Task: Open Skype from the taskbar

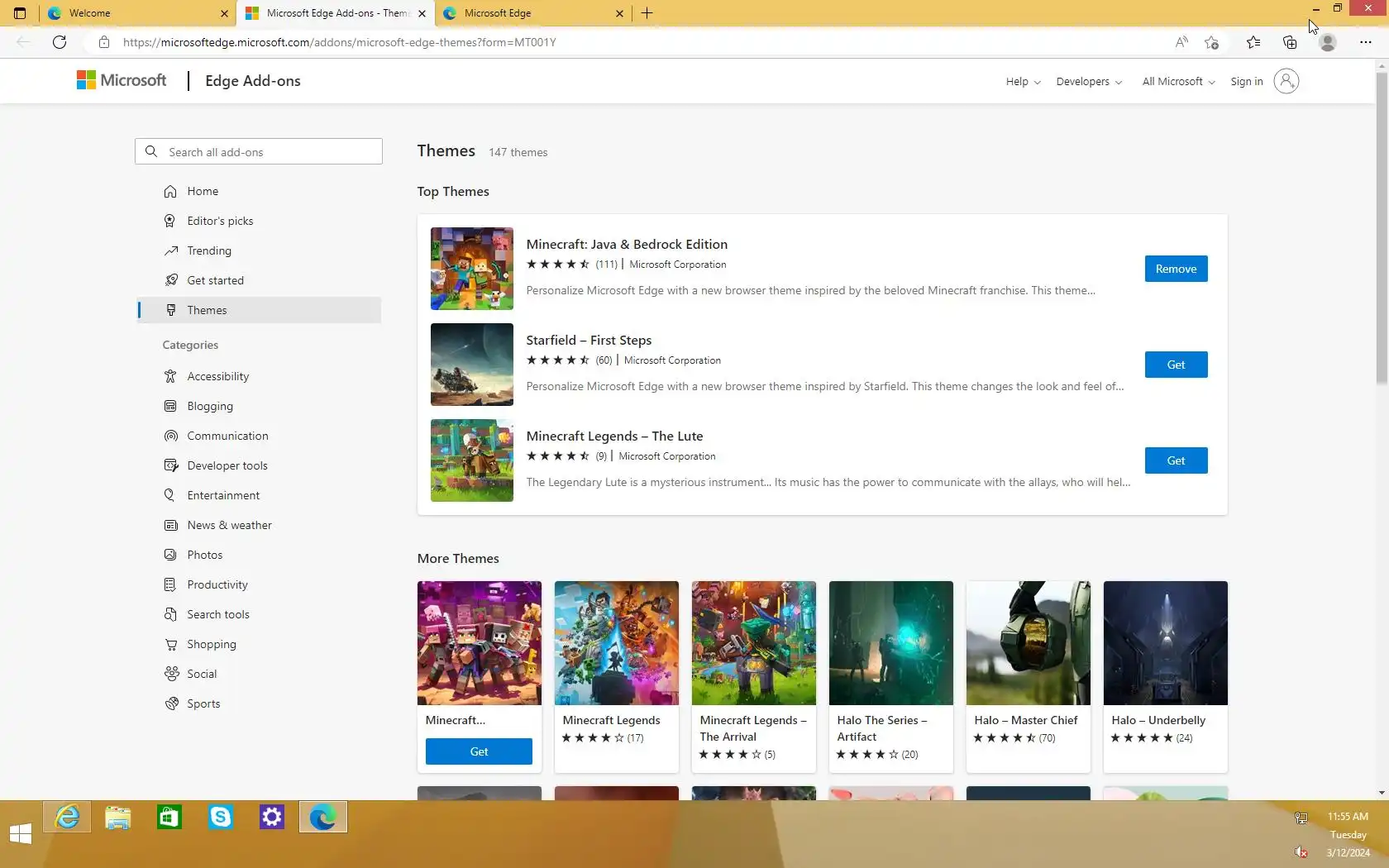Action: point(221,818)
